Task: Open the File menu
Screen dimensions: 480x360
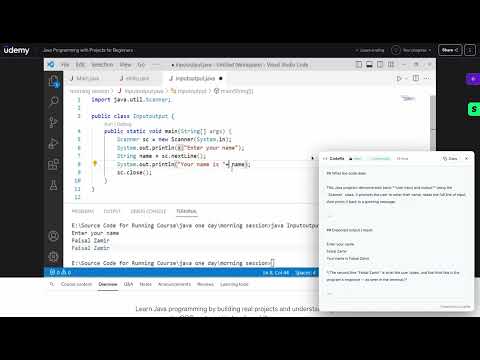Action: pos(65,65)
